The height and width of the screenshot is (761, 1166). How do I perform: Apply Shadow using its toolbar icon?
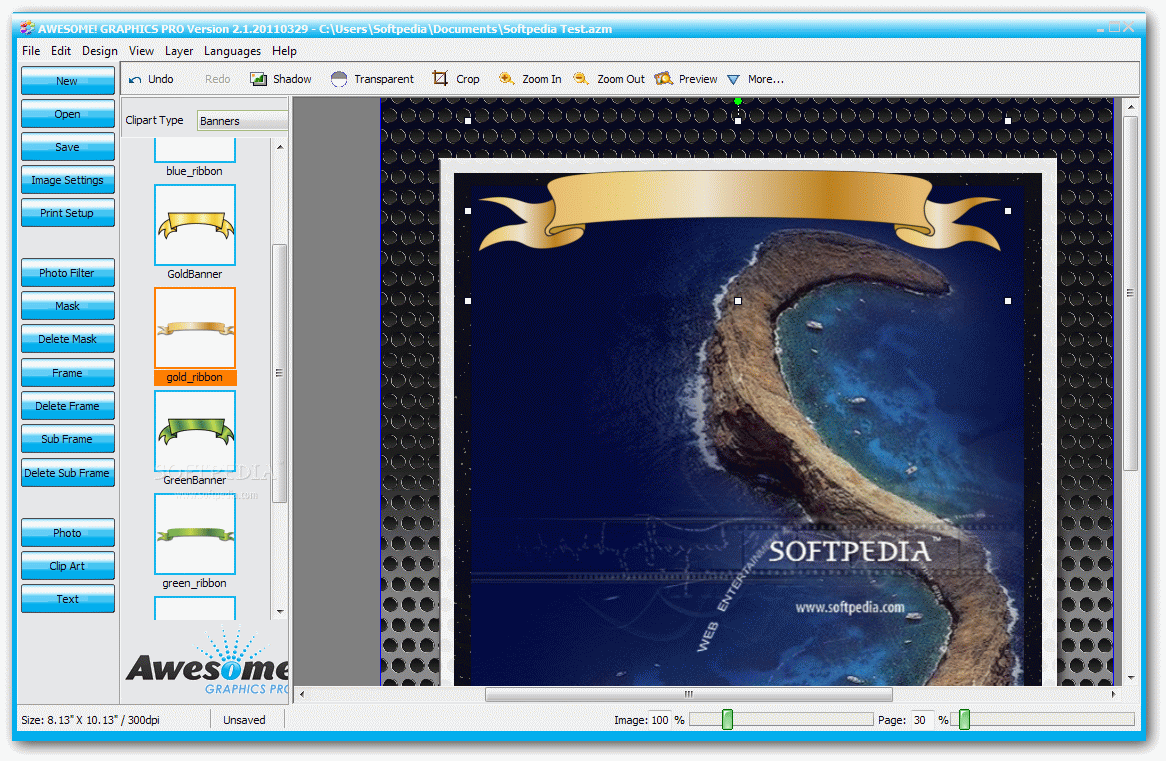point(258,79)
